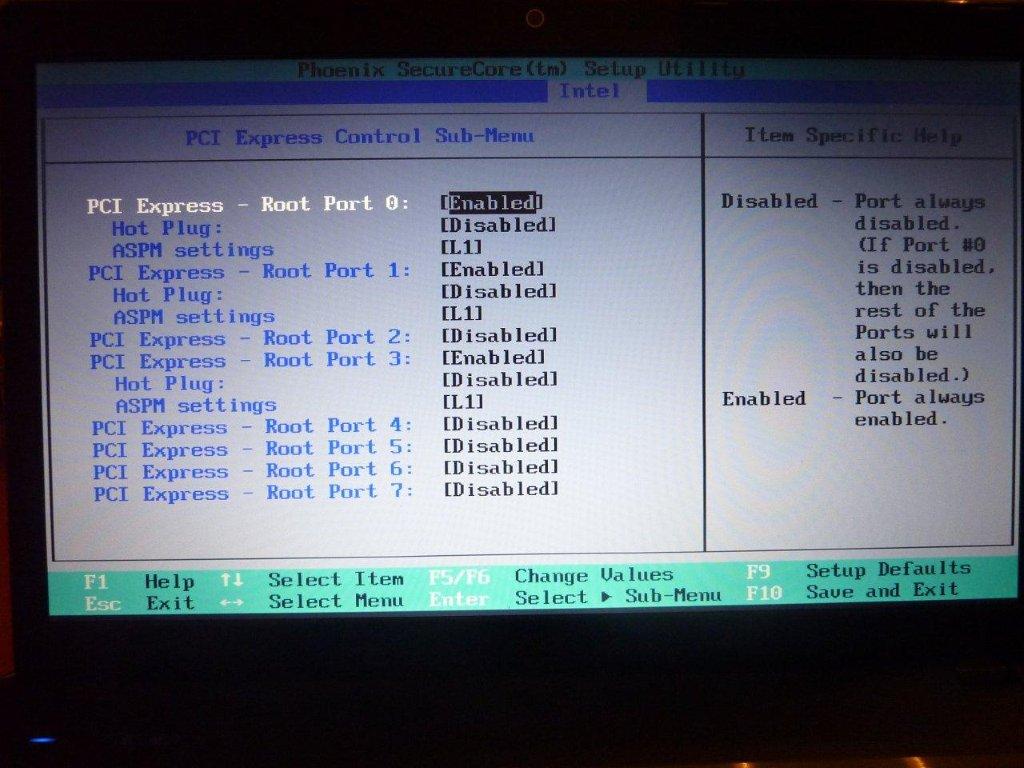Change ASPM settings L1 value under Root Port 3
Image resolution: width=1024 pixels, height=768 pixels.
point(464,402)
